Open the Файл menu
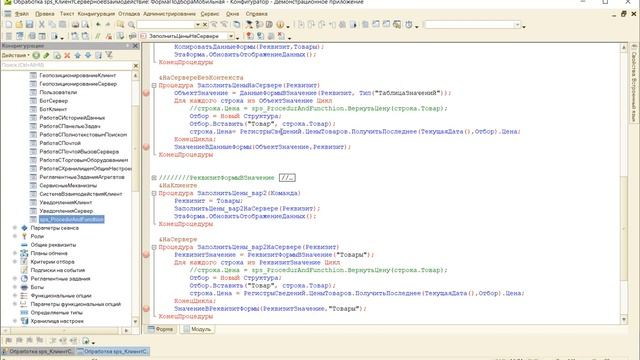The image size is (640, 360). coord(22,14)
